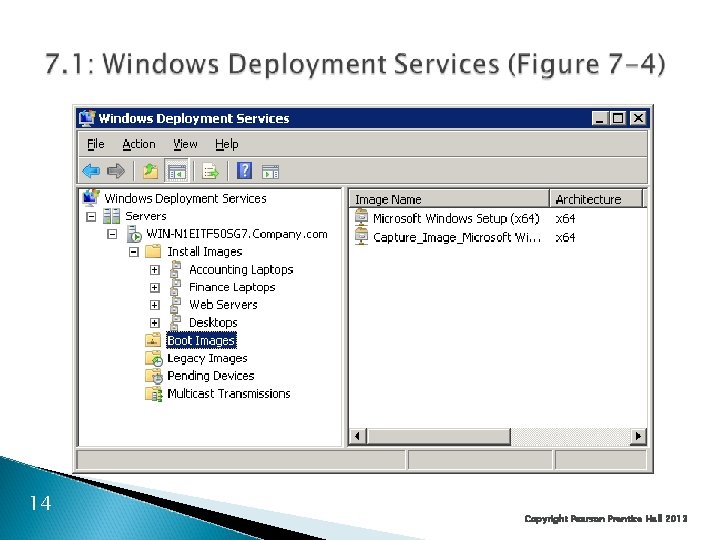720x540 pixels.
Task: Select the Multicast Transmissions tree item
Action: point(229,394)
